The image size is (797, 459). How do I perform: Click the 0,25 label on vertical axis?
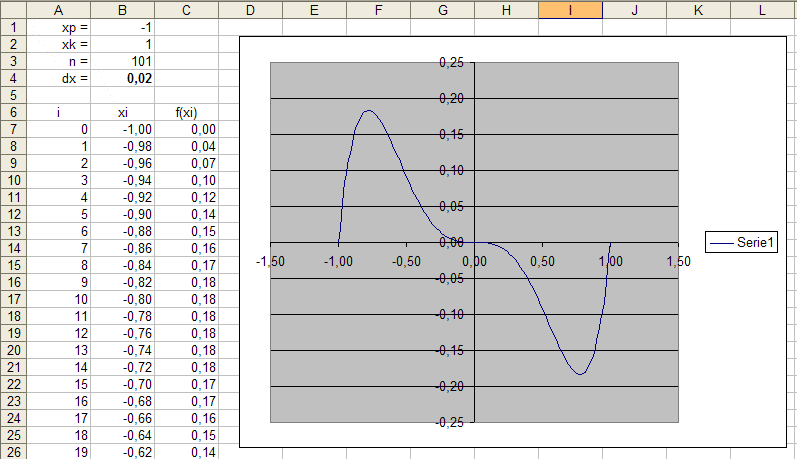point(451,63)
